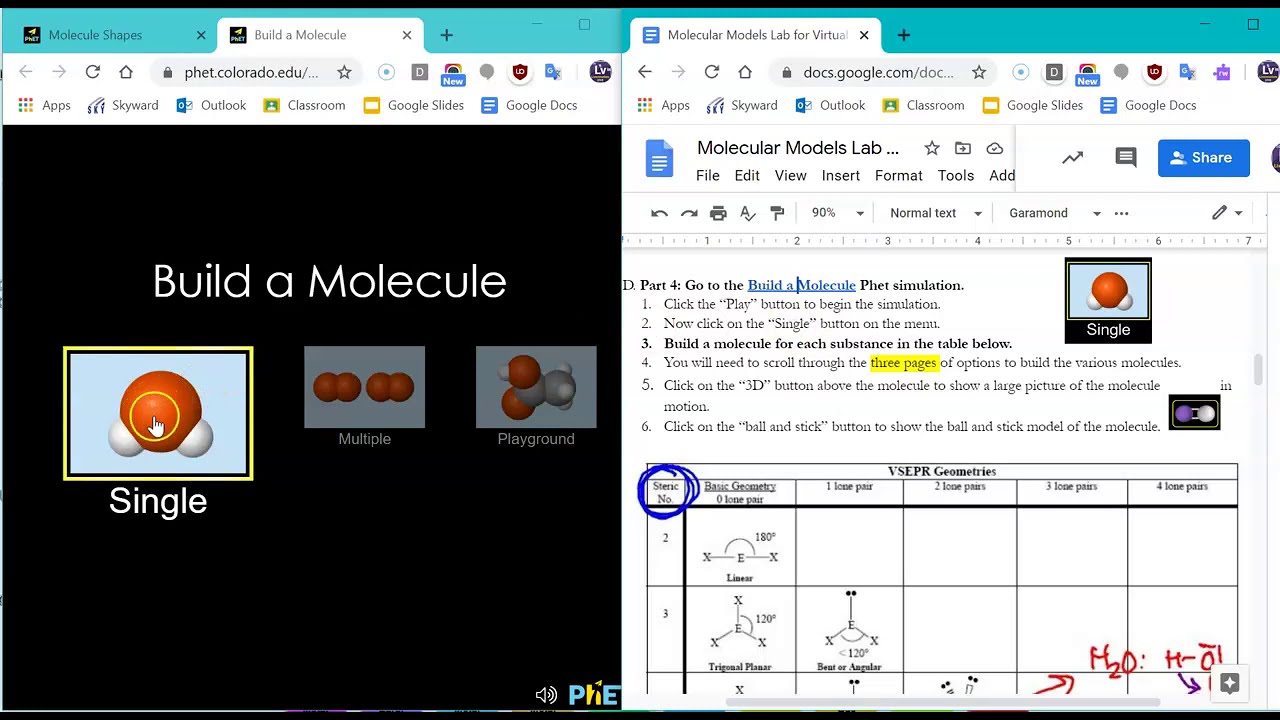Select the Single molecule mode thumbnail

coord(158,413)
